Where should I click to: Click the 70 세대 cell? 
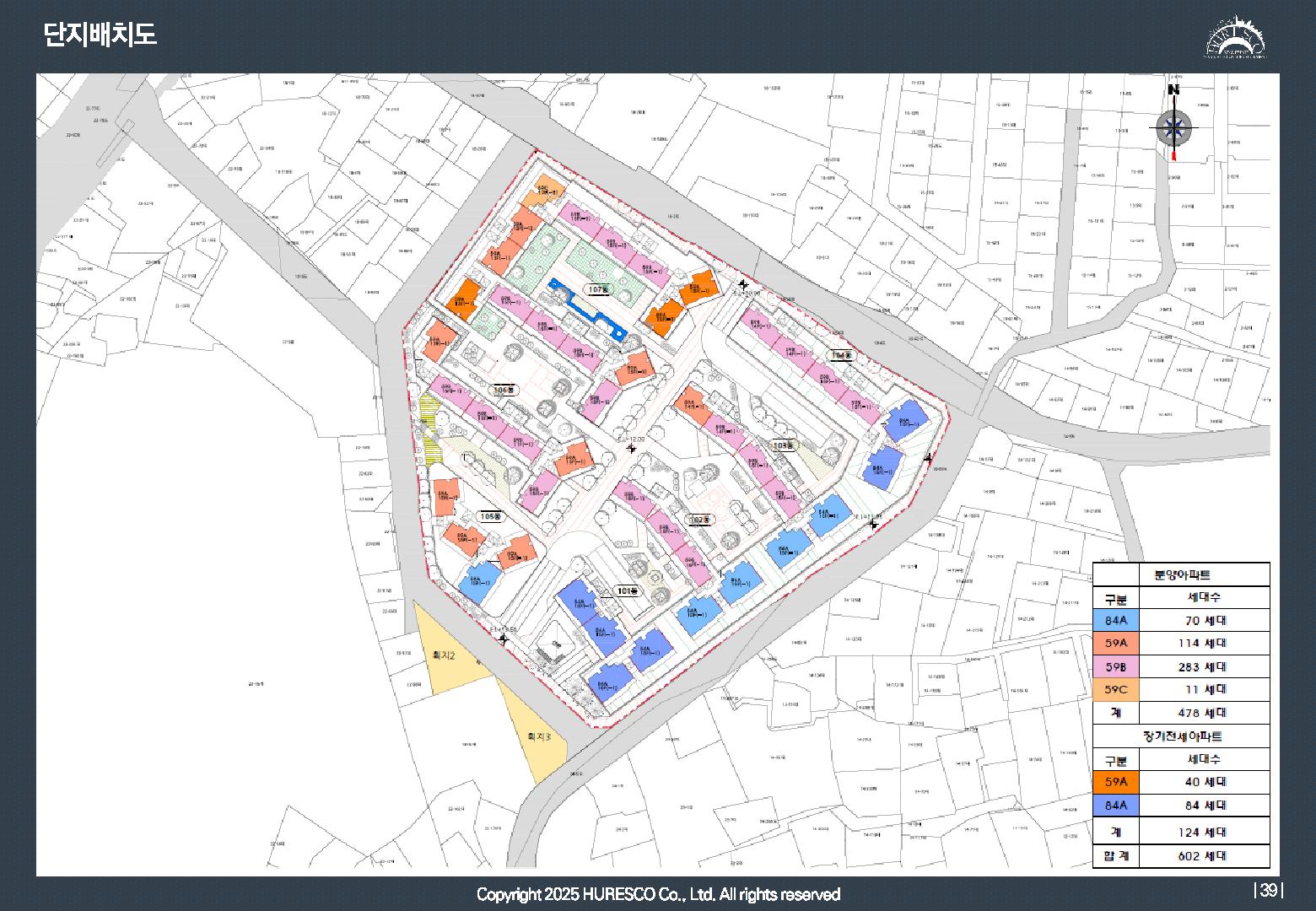[x=1204, y=621]
